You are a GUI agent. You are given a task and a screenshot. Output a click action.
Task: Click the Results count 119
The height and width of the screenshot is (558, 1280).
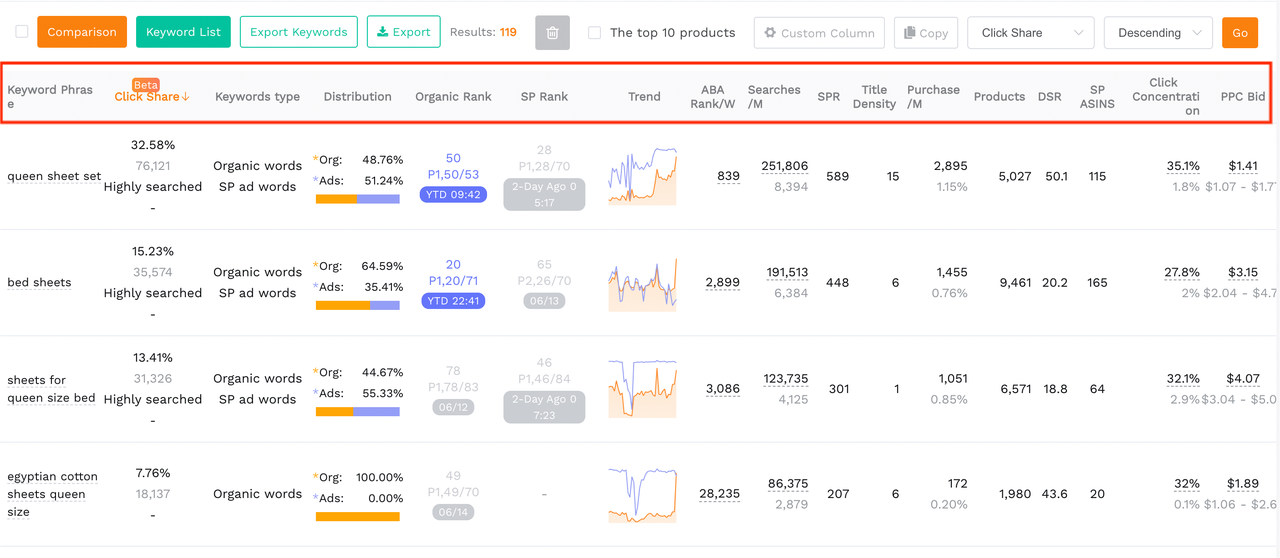click(508, 32)
